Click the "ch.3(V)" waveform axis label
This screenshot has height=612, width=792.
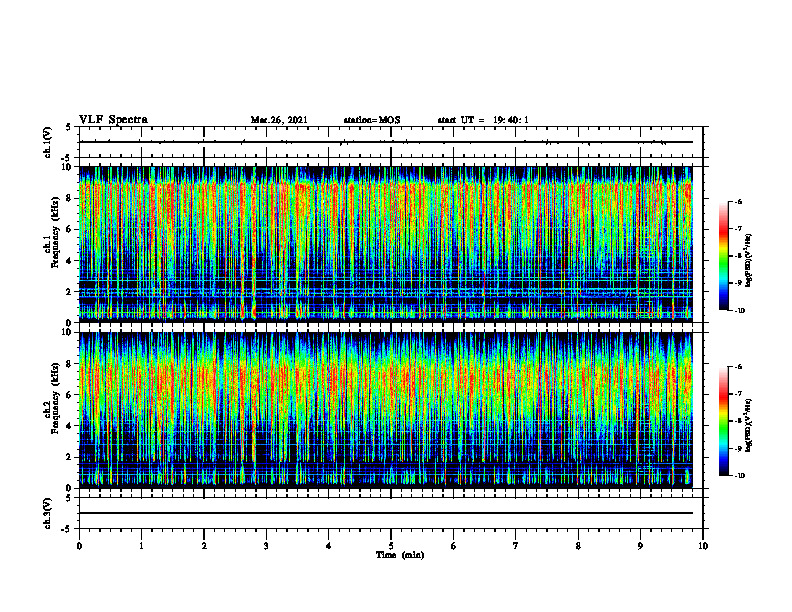(48, 513)
